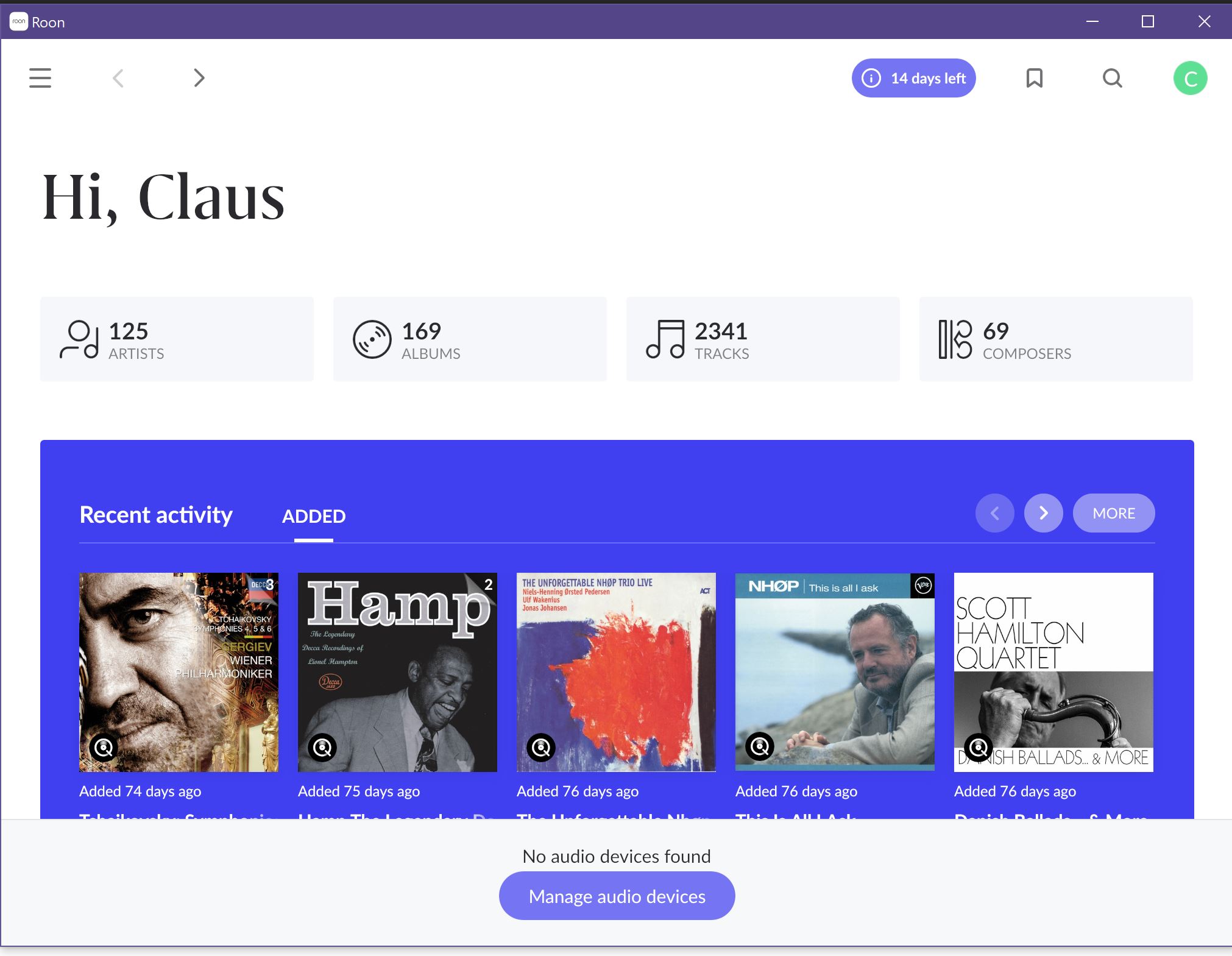The image size is (1232, 956).
Task: Click the MORE button in Recent activity
Action: pyautogui.click(x=1114, y=513)
